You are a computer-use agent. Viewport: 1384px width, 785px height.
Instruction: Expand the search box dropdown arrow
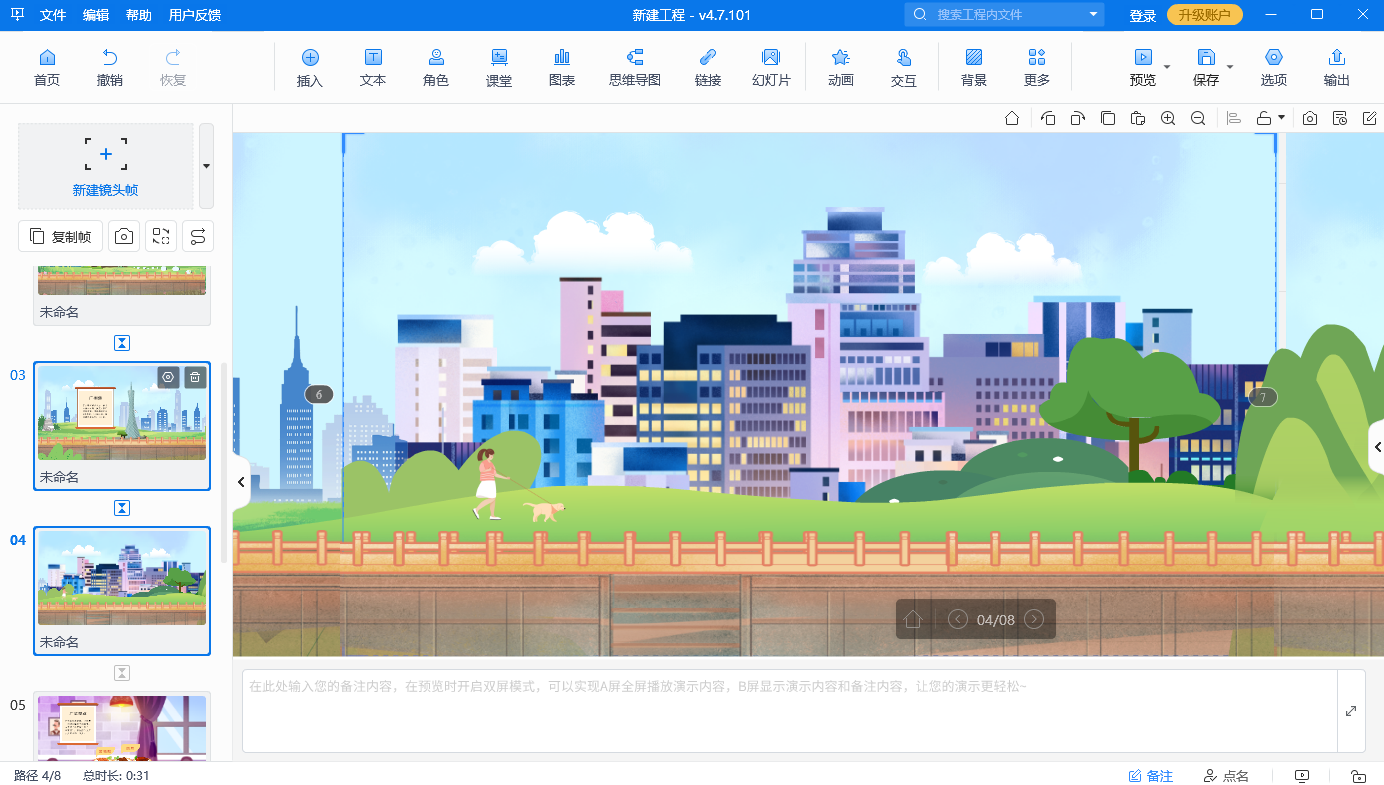tap(1093, 15)
